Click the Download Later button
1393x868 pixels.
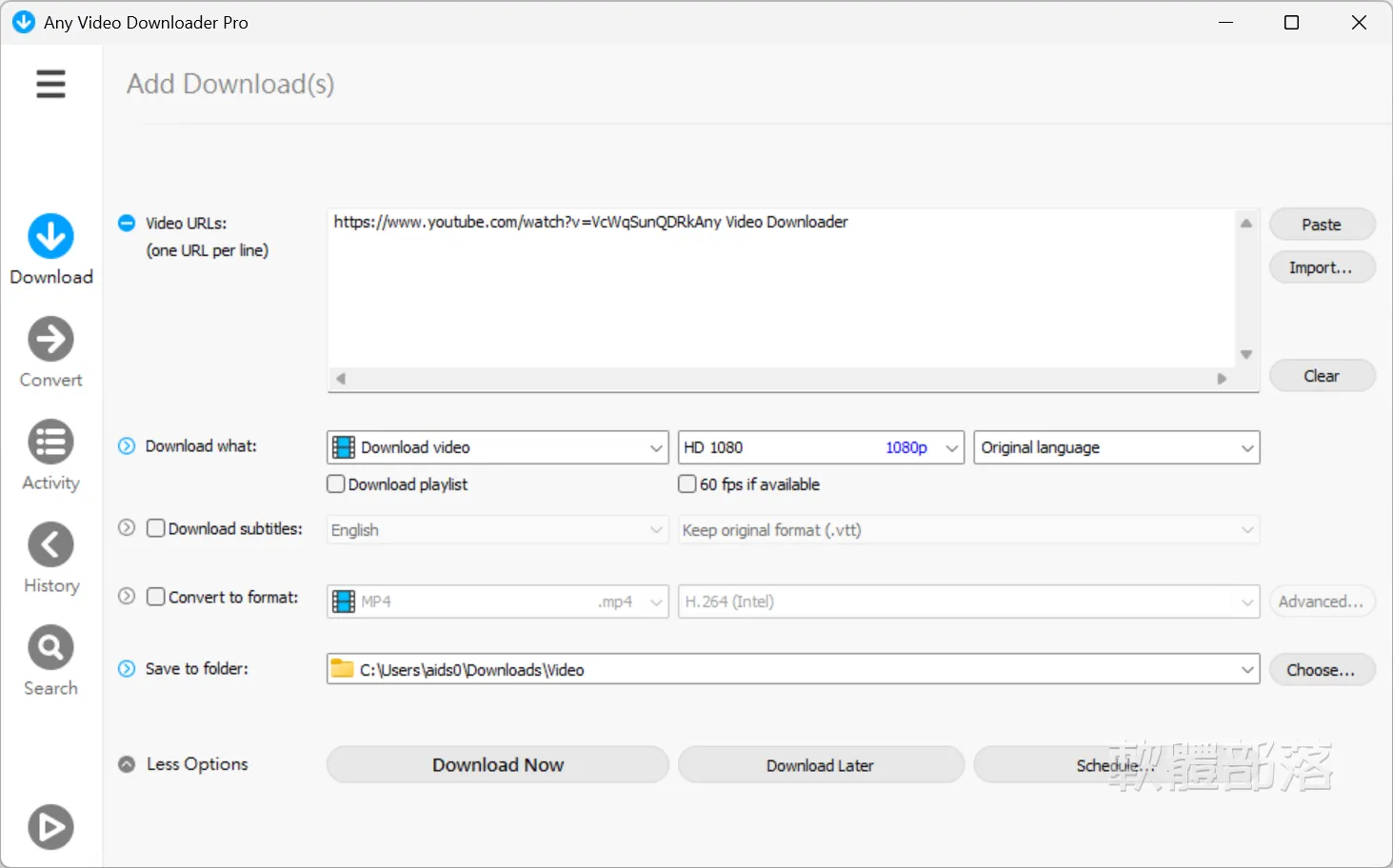coord(822,764)
